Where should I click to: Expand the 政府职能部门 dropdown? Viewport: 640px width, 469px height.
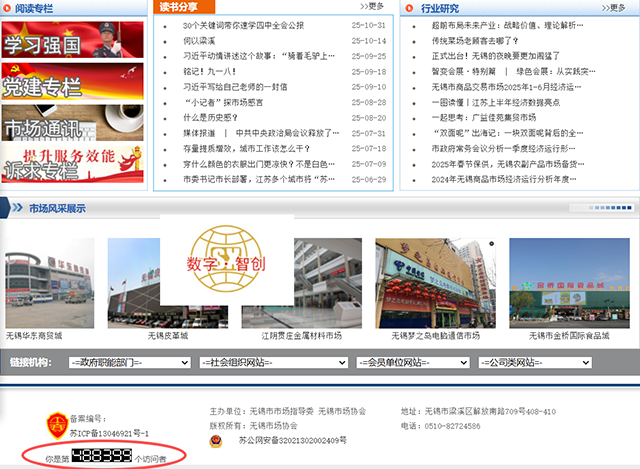pyautogui.click(x=128, y=362)
